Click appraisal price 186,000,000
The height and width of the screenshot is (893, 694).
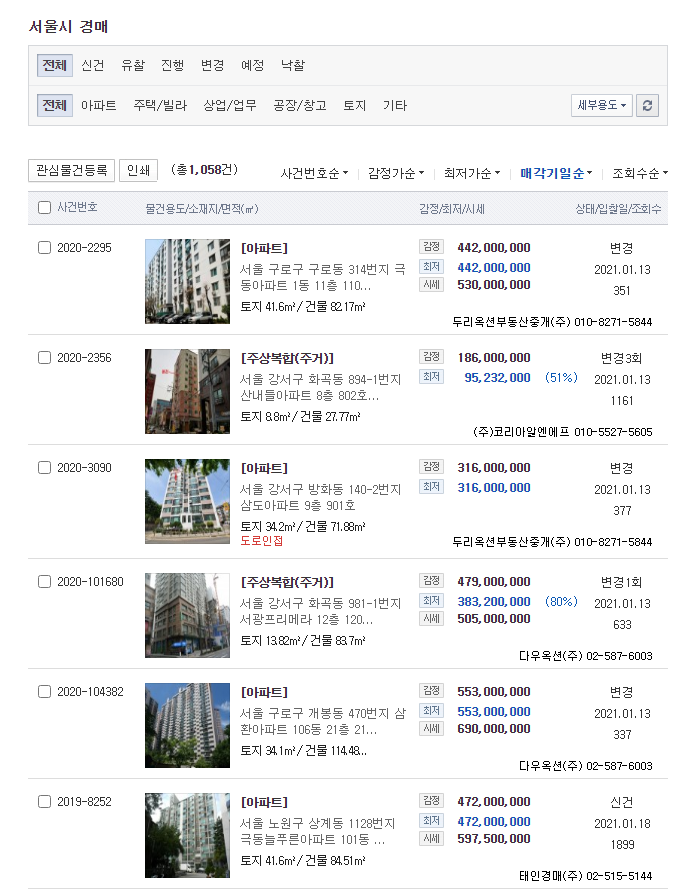tap(494, 357)
